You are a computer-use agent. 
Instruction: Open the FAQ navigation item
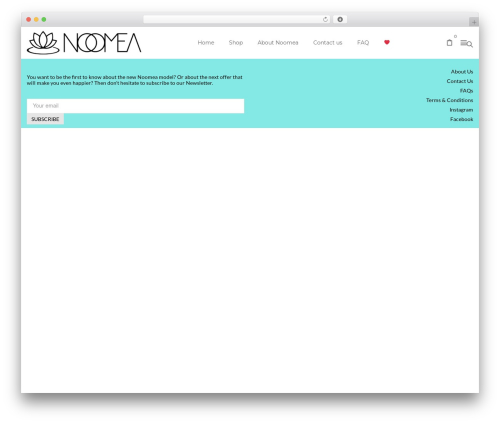[x=363, y=43]
